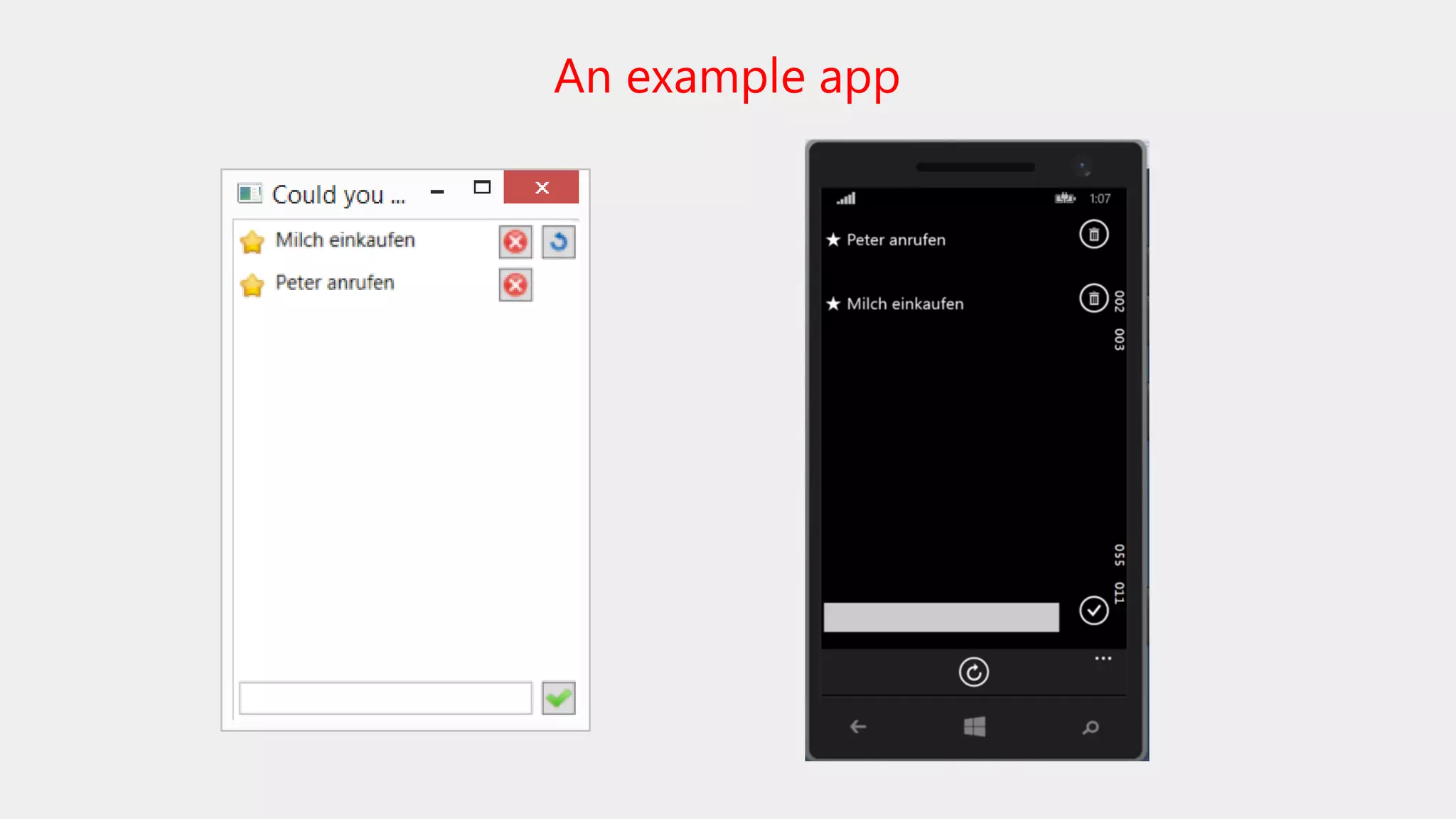The image size is (1456, 819).
Task: Tap the circled checkmark button on phone
Action: point(1093,610)
